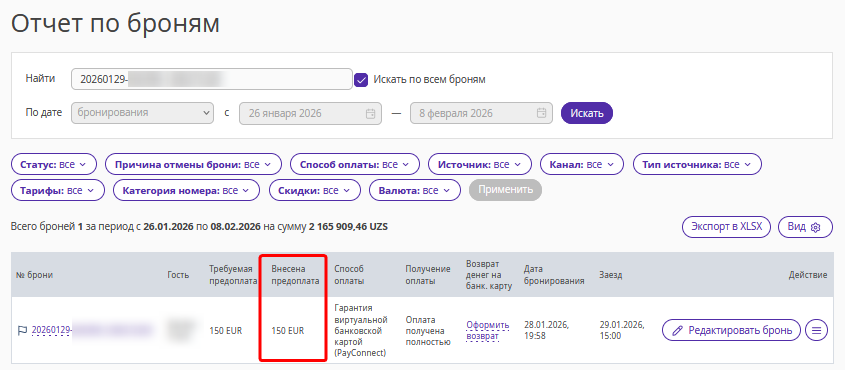
Task: Click the Способ оплаты column header
Action: click(349, 275)
